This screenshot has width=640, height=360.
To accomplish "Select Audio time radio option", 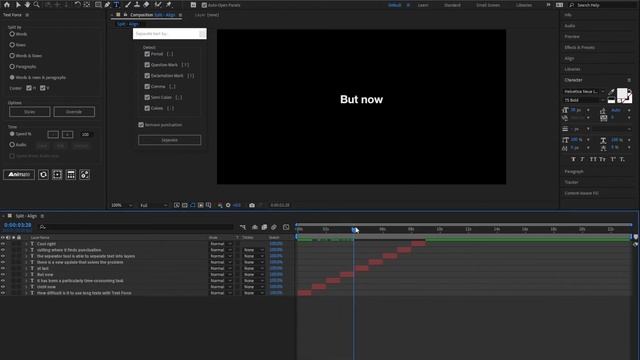I will tap(12, 144).
